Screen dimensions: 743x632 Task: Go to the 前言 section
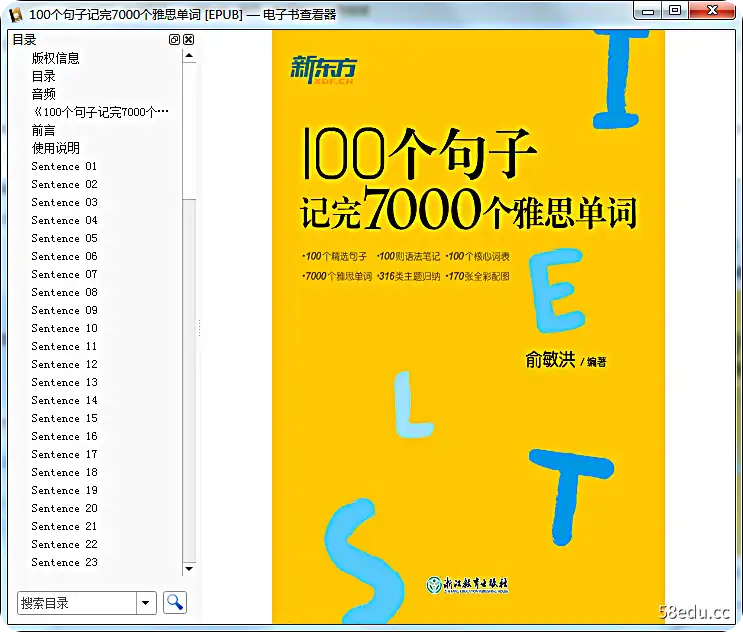point(44,130)
